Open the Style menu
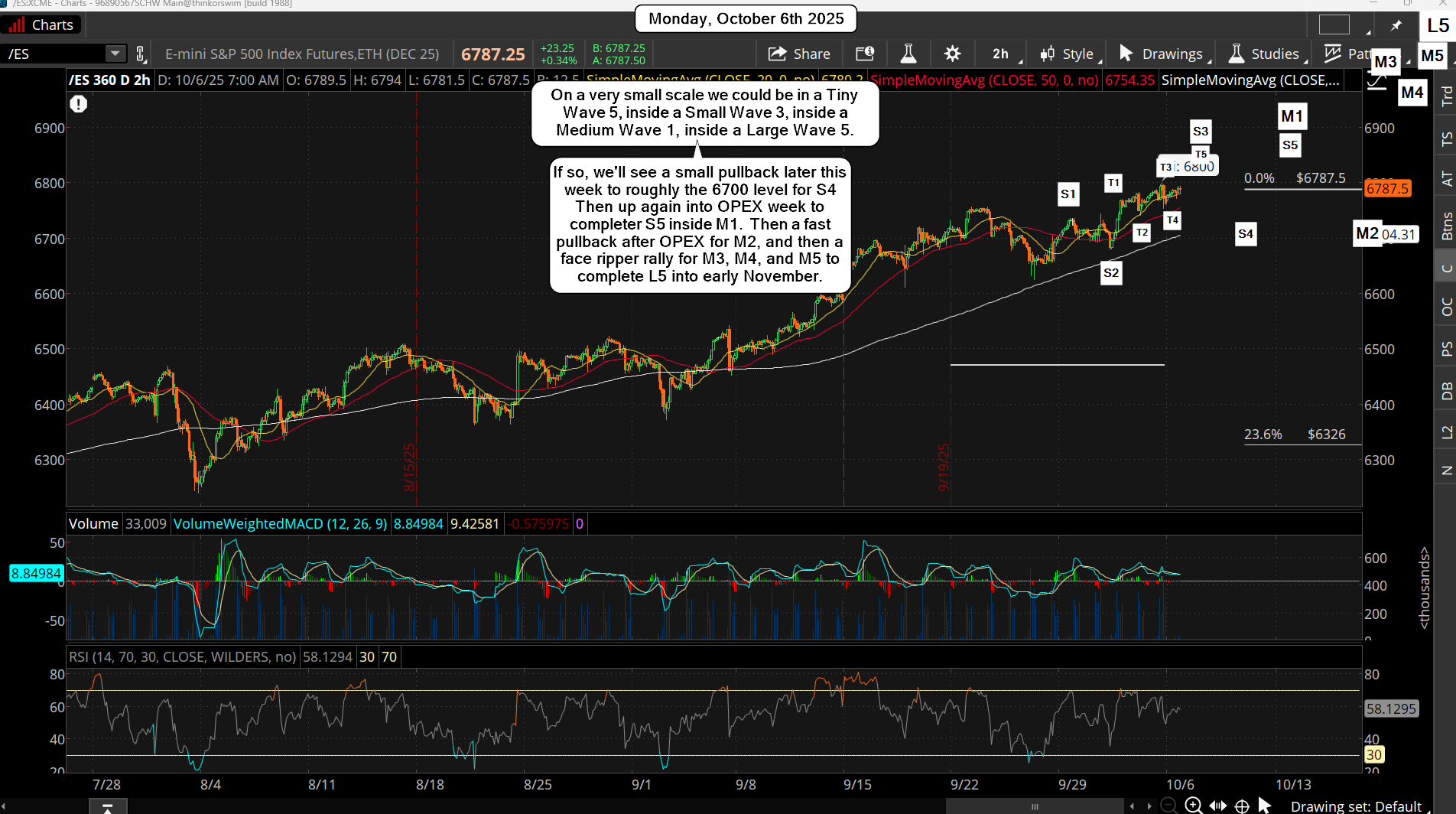This screenshot has width=1456, height=814. [1068, 54]
